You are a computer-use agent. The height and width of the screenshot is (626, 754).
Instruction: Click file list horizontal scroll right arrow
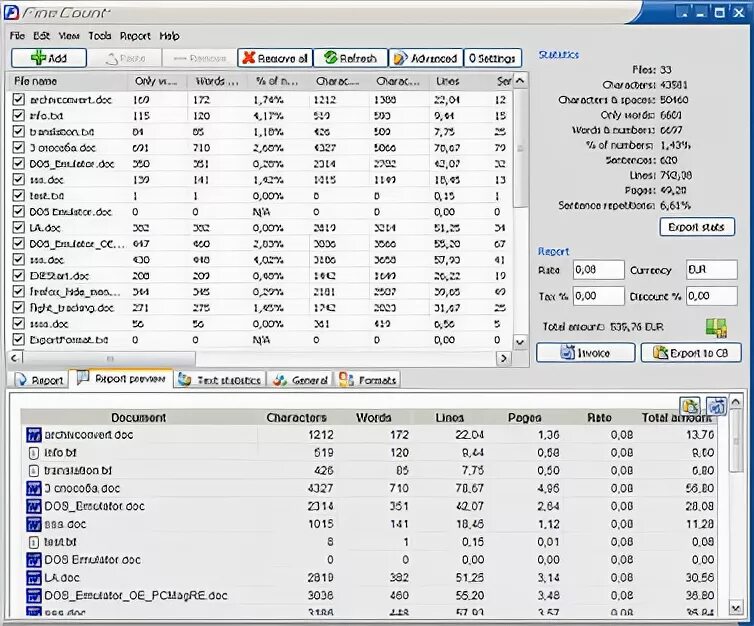tap(503, 358)
